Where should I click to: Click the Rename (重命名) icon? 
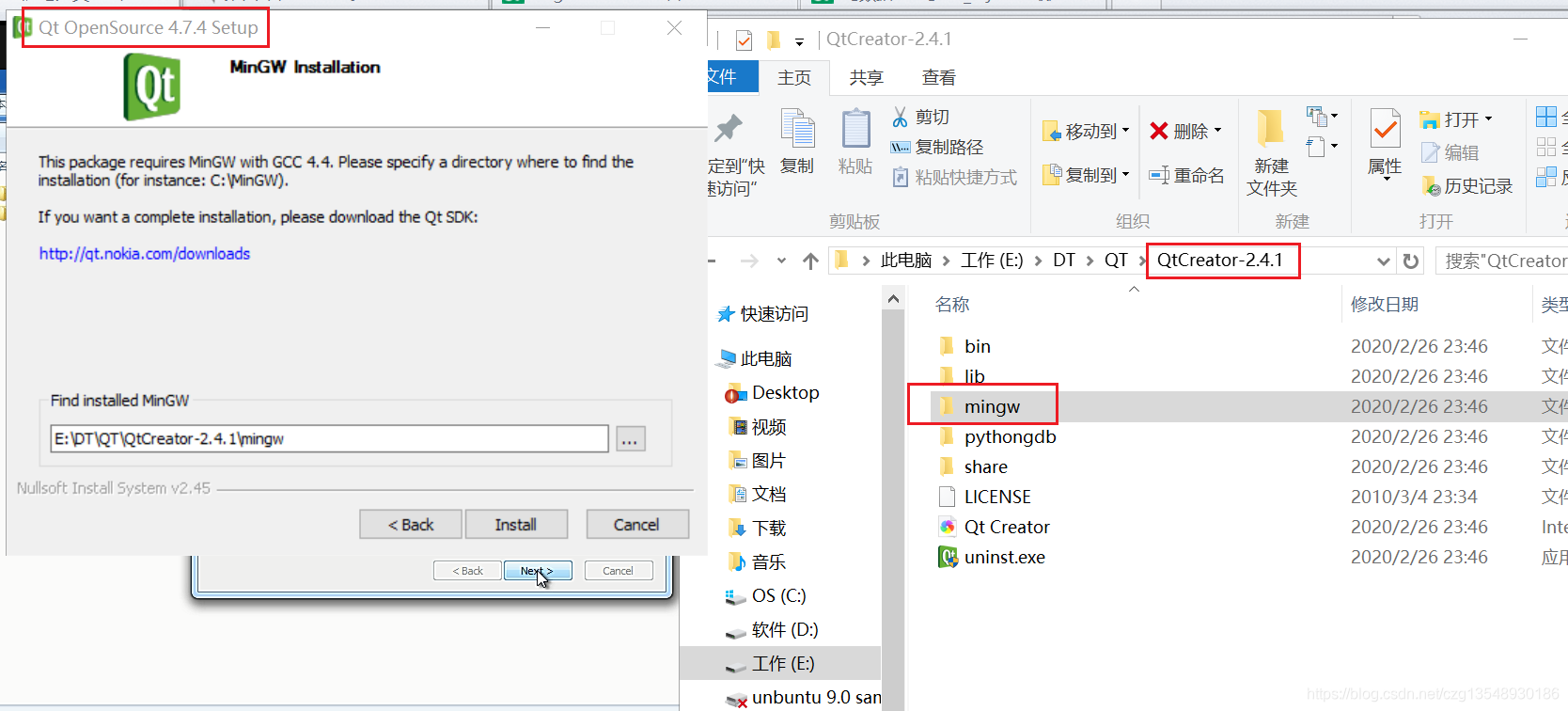tap(1159, 175)
